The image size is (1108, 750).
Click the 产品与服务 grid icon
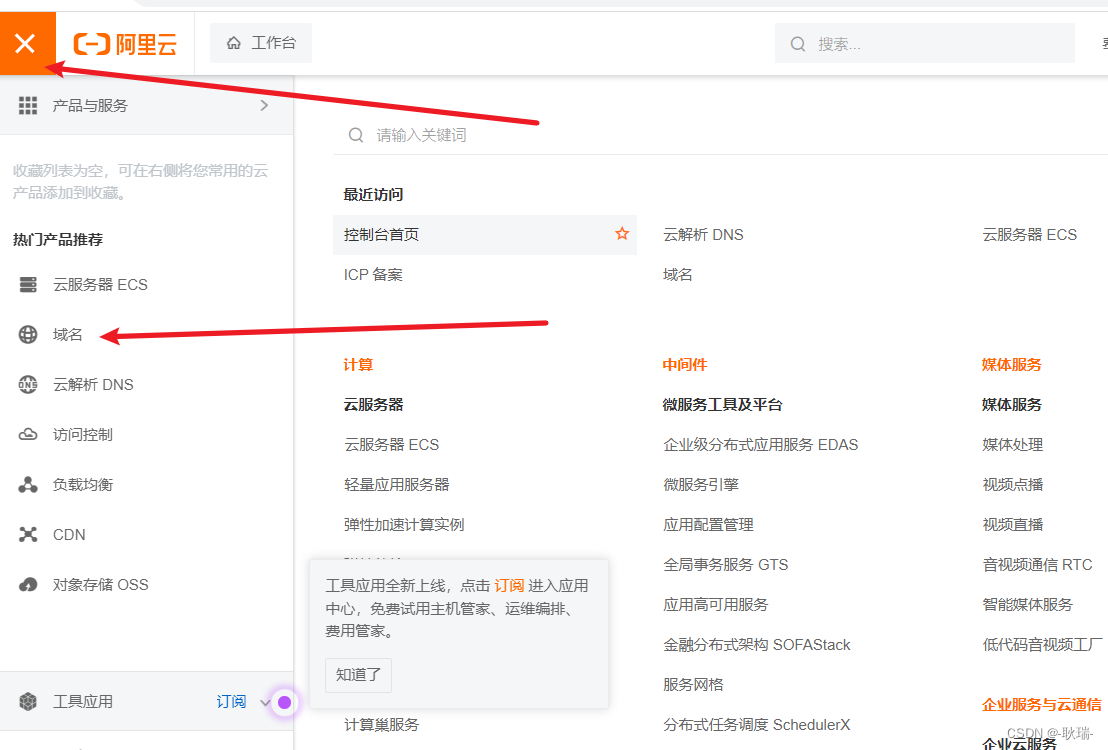coord(28,105)
